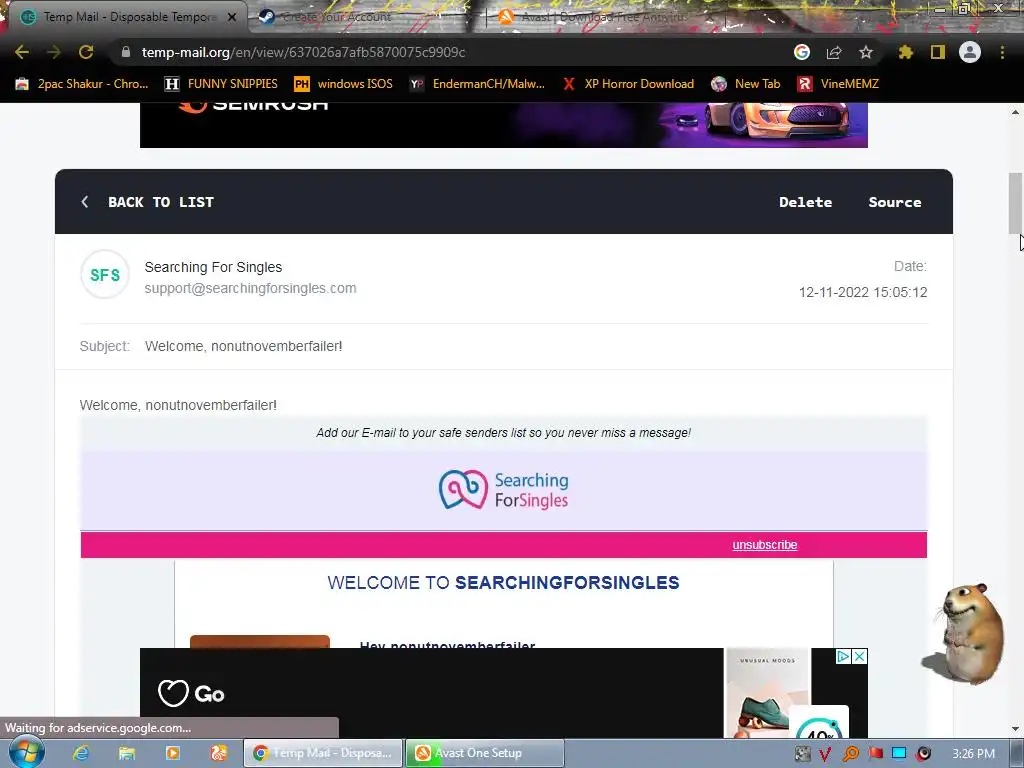Open Windows Explorer folder icon
1024x768 pixels.
click(127, 753)
